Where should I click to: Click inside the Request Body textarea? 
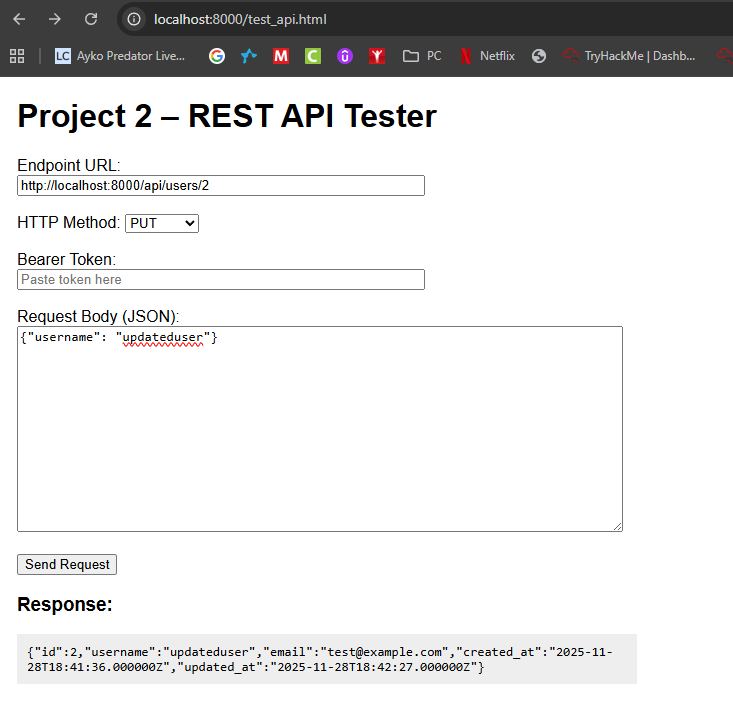click(320, 429)
